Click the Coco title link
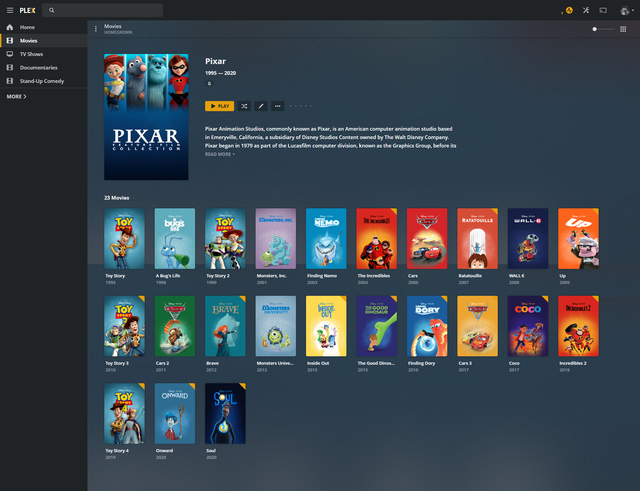 pyautogui.click(x=514, y=363)
